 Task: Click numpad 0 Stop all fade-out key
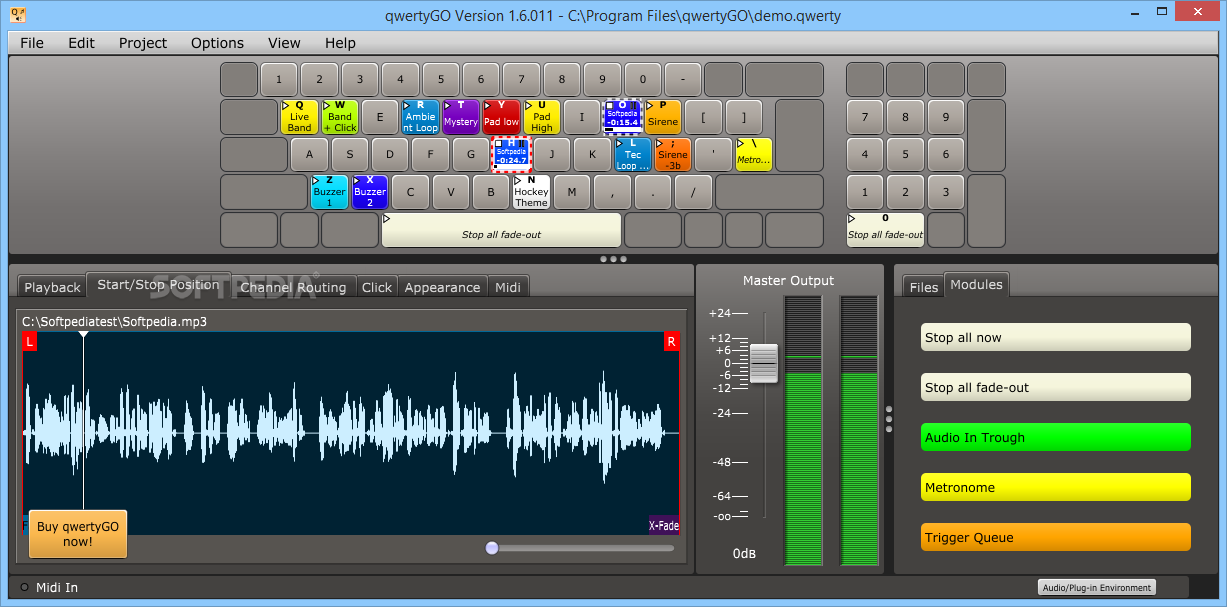(x=885, y=230)
